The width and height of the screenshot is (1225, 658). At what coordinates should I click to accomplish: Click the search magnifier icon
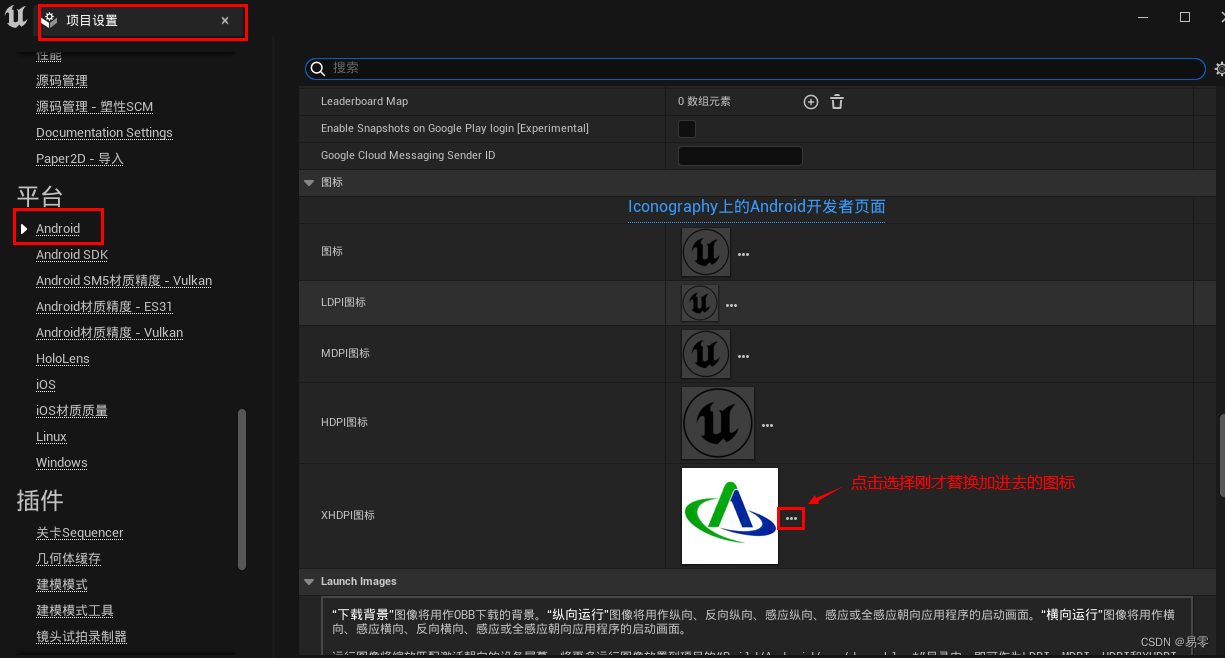click(317, 68)
